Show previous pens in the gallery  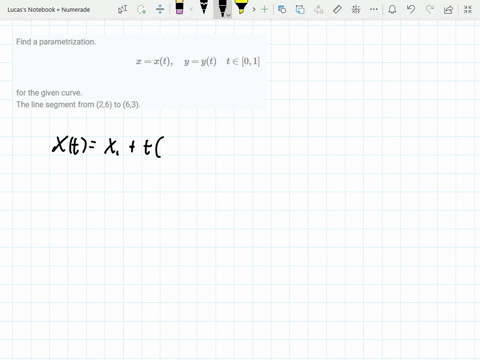[191, 9]
